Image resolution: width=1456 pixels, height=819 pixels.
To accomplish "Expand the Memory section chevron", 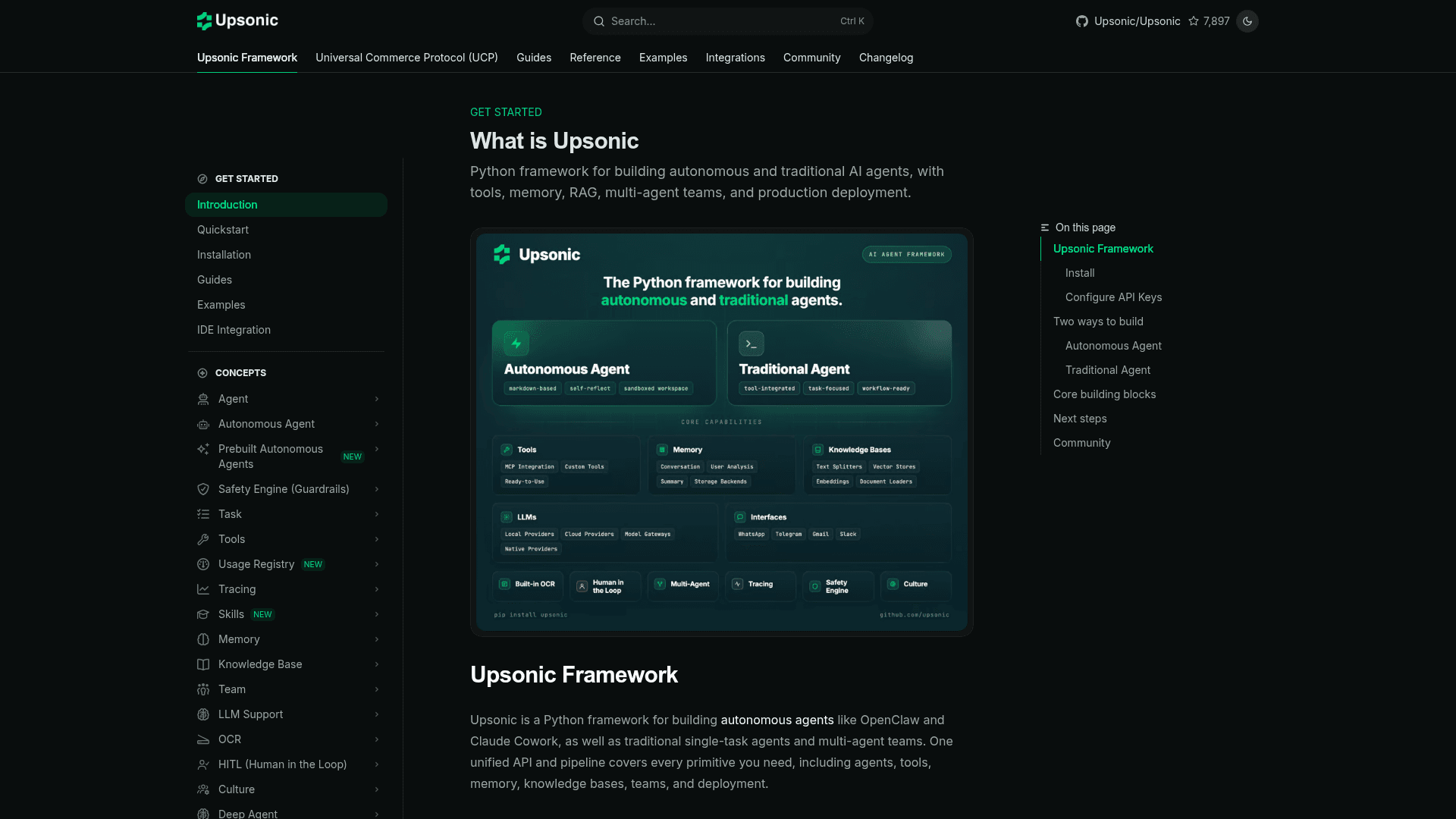I will [x=377, y=639].
